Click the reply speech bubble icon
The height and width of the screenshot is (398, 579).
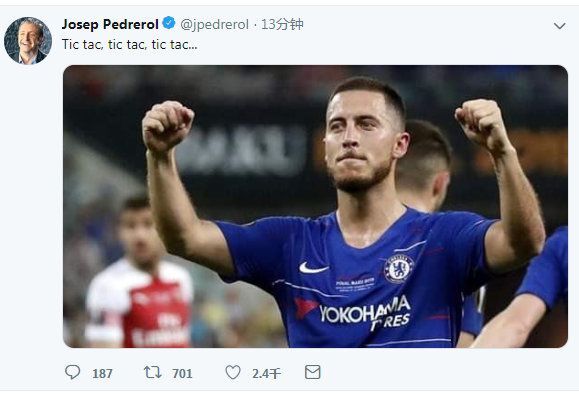coord(72,372)
